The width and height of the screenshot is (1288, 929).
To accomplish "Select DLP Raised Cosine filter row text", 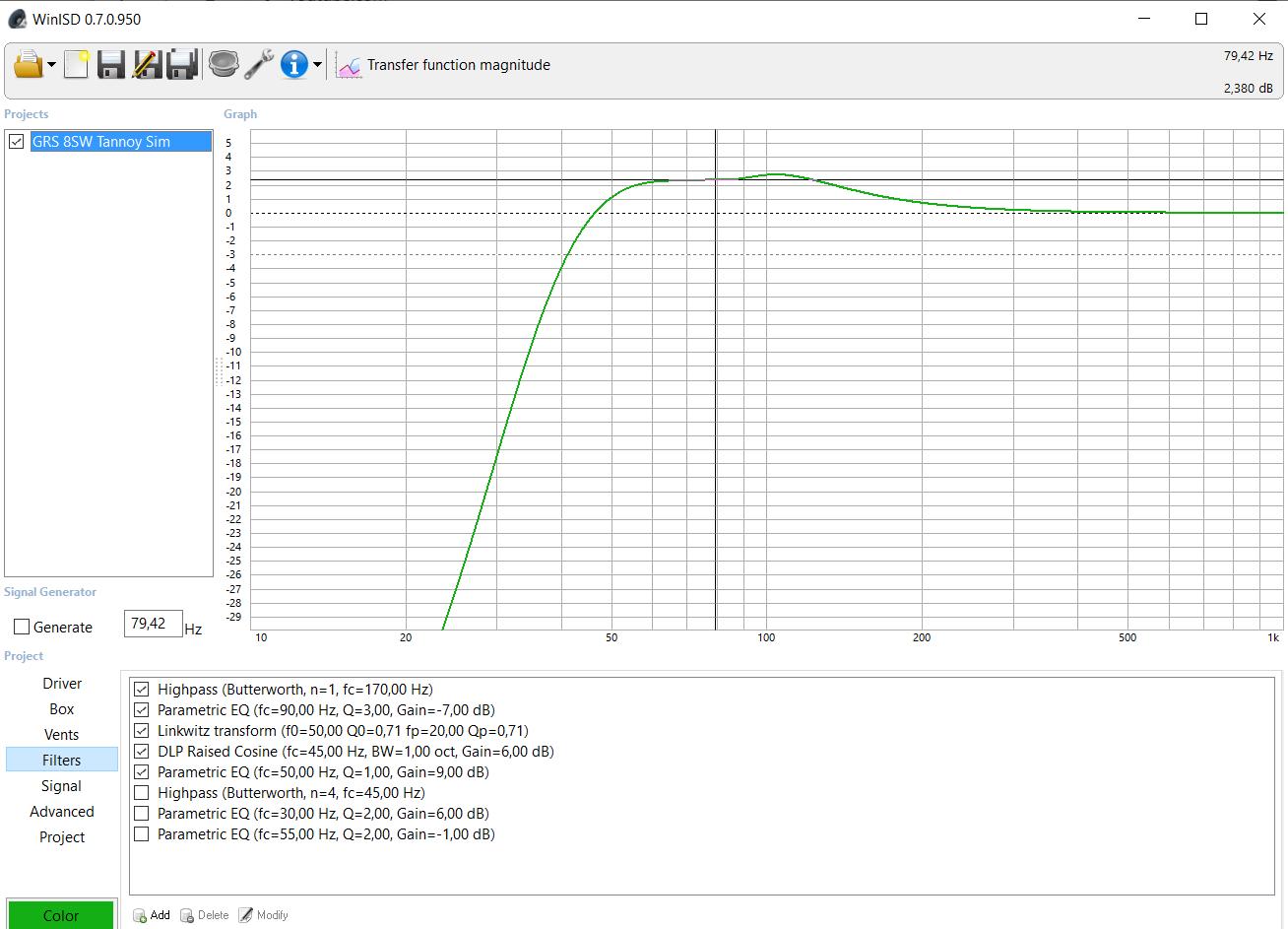I will (x=355, y=752).
